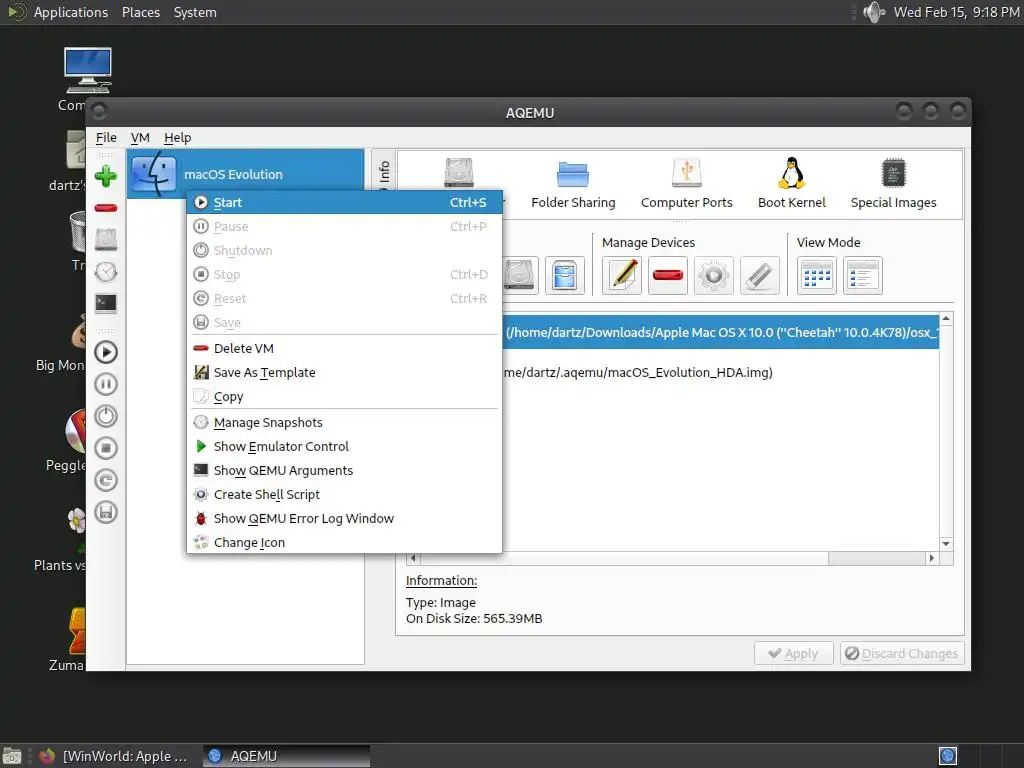
Task: Choose Delete VM in the context menu
Action: coord(344,348)
